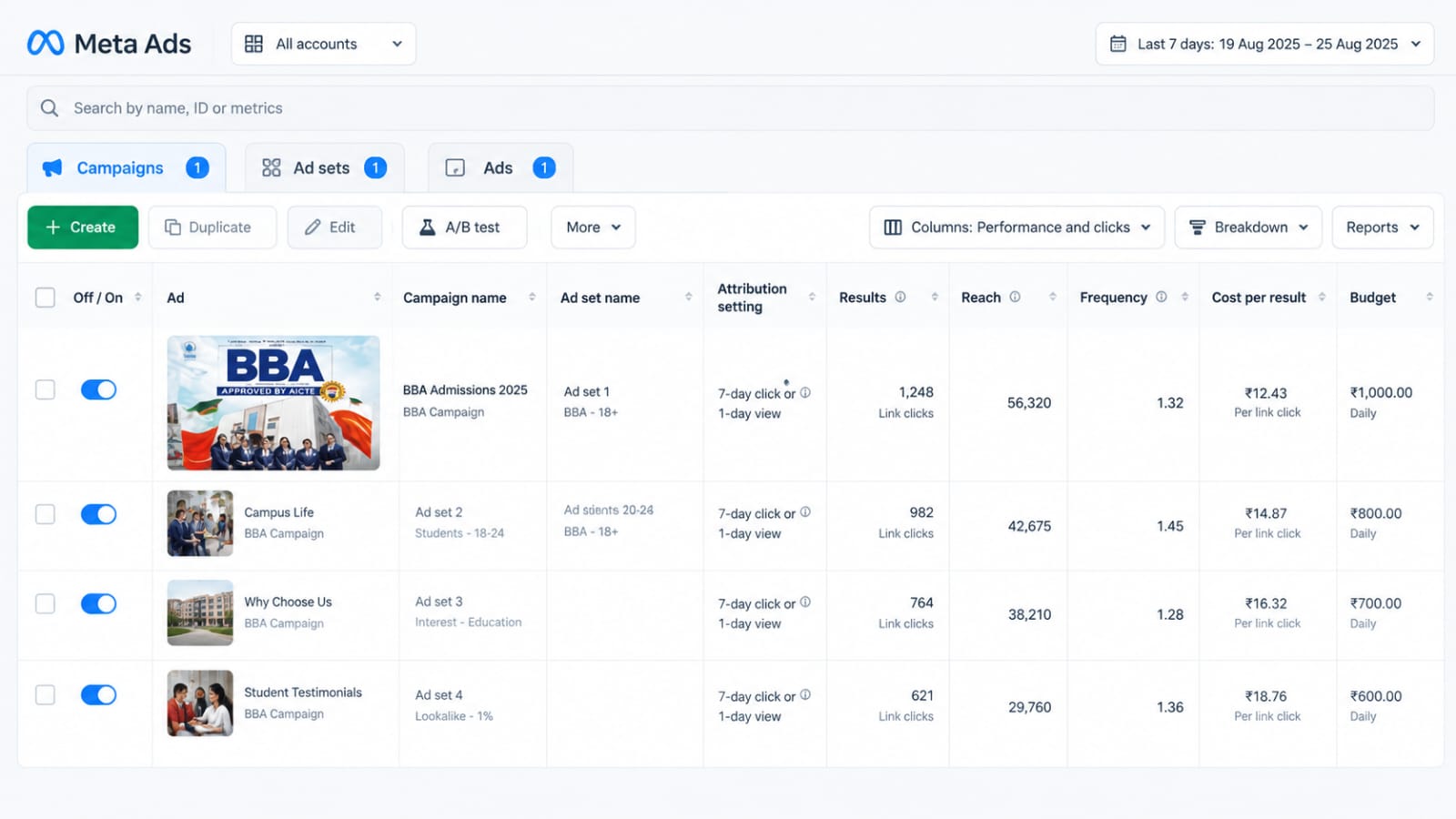Click attribution info icon in Why Choose Us row

click(x=805, y=602)
